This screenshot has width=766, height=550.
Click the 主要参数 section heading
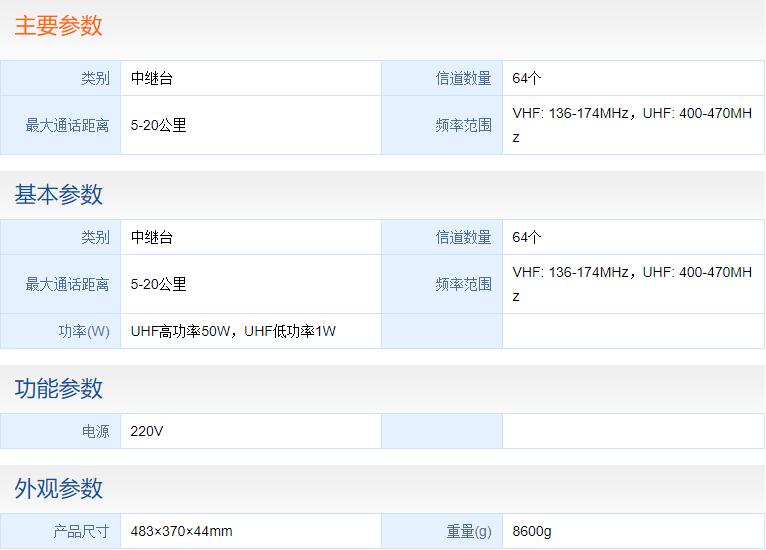pyautogui.click(x=58, y=26)
